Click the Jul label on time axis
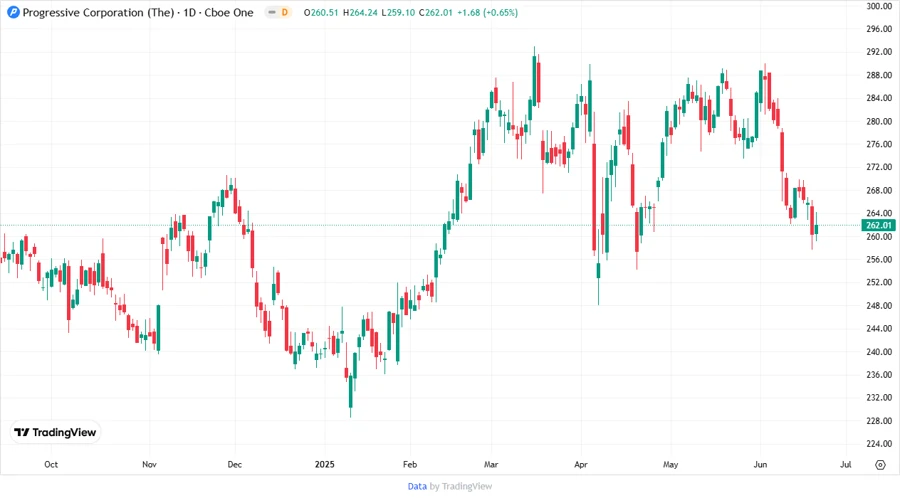Screen dimensions: 900x498 tap(845, 464)
